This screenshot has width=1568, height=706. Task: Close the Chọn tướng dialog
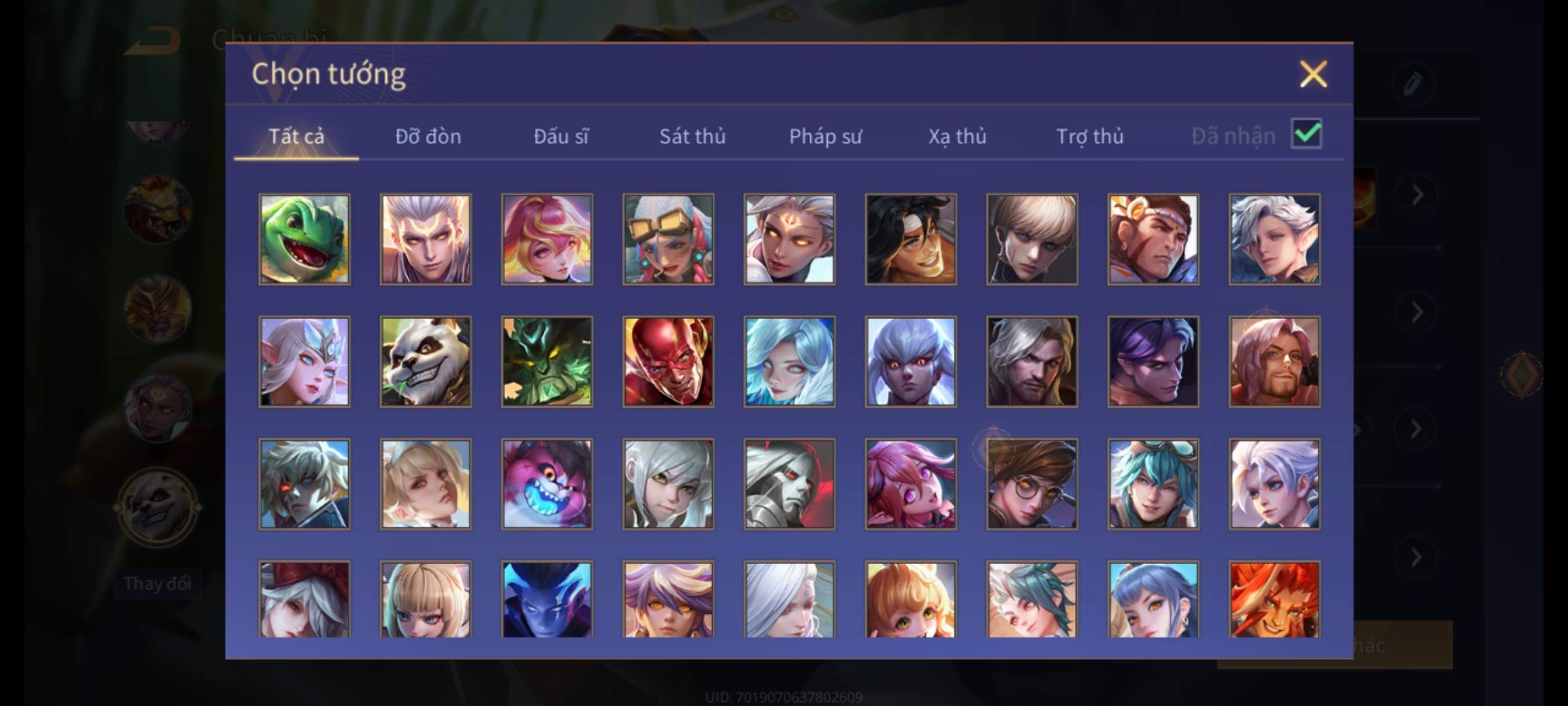1313,74
